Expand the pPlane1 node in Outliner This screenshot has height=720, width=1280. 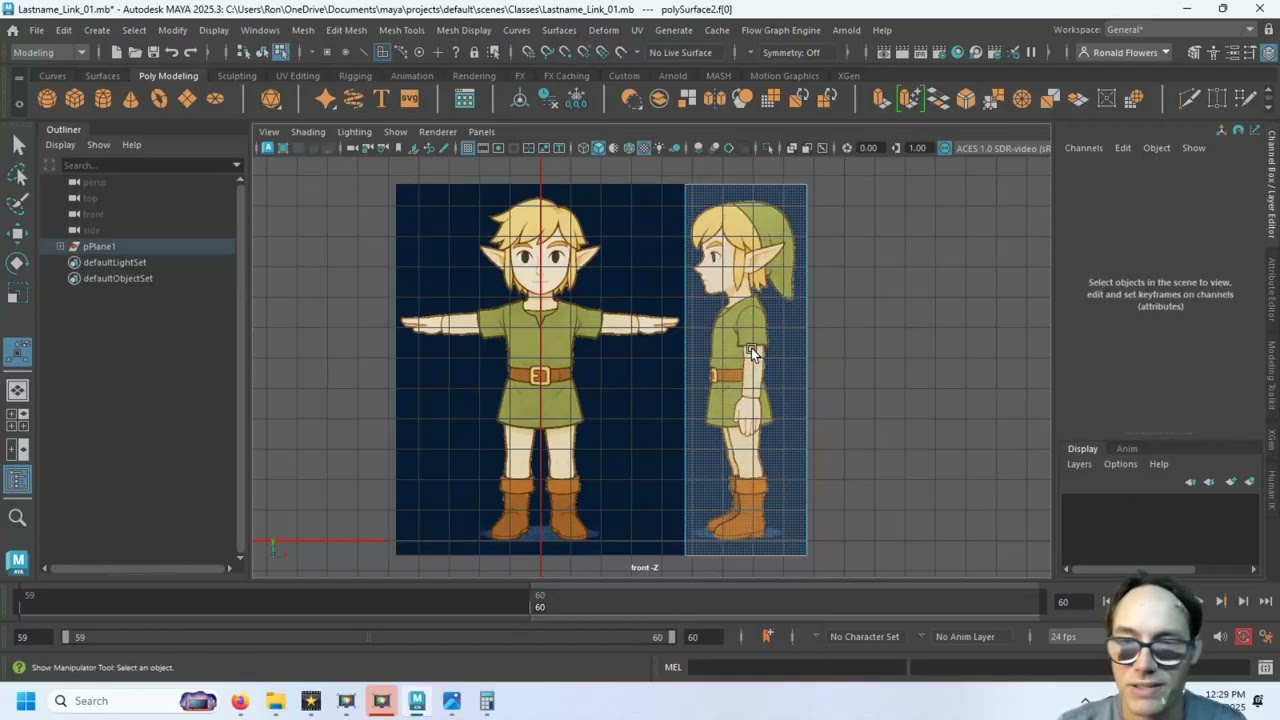(60, 246)
